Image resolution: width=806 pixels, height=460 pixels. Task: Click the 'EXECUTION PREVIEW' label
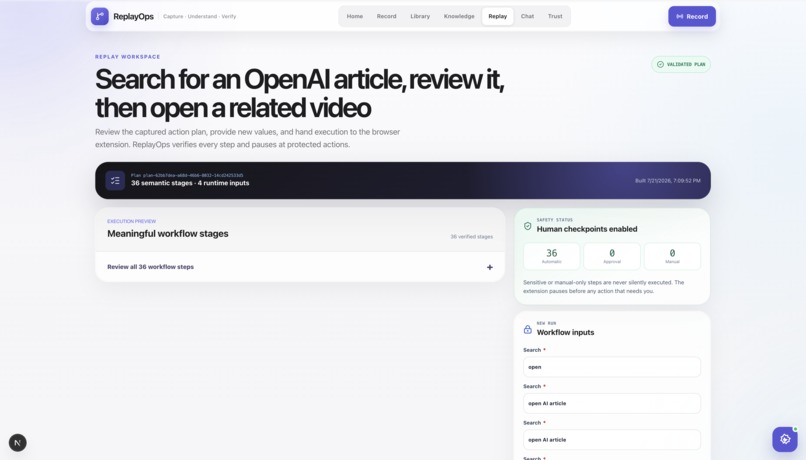(x=131, y=222)
